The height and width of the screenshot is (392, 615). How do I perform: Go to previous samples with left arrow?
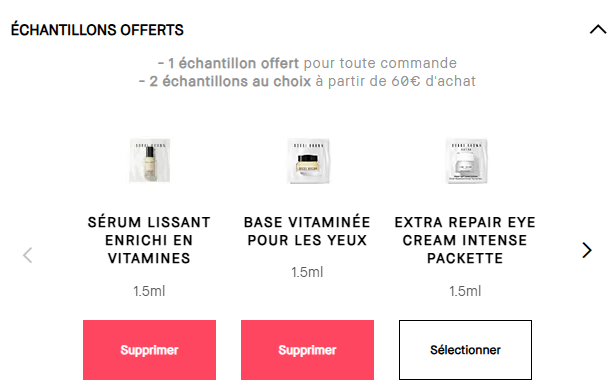(x=27, y=255)
